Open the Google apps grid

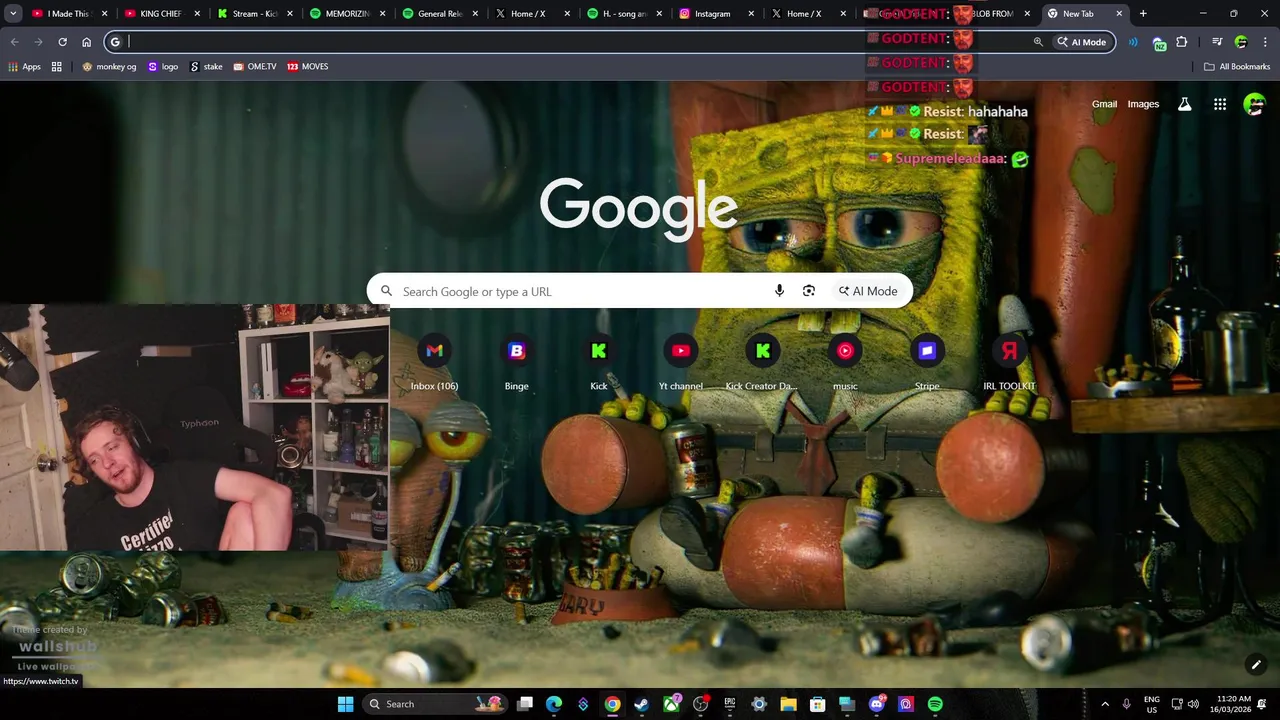(x=1220, y=104)
